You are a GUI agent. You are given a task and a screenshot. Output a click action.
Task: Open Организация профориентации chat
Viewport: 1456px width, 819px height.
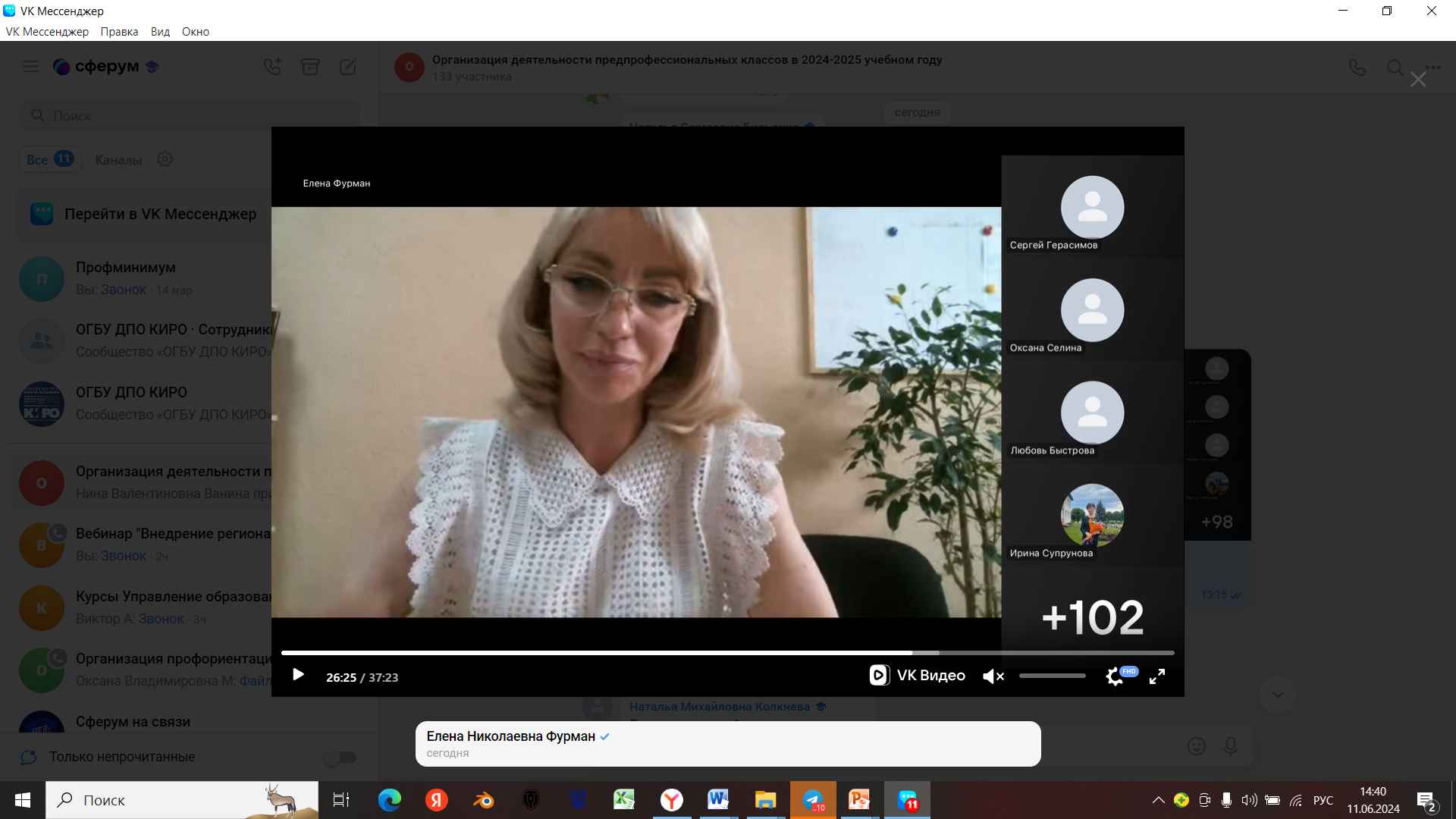[144, 670]
